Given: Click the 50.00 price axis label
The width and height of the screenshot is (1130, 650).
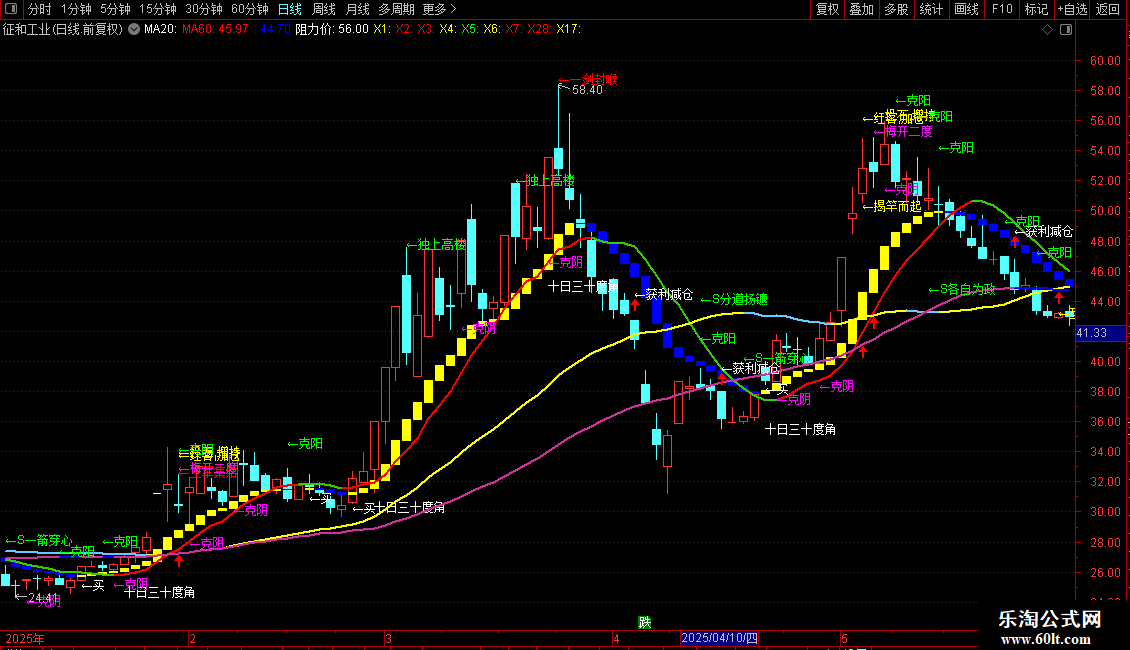Looking at the screenshot, I should (1105, 211).
